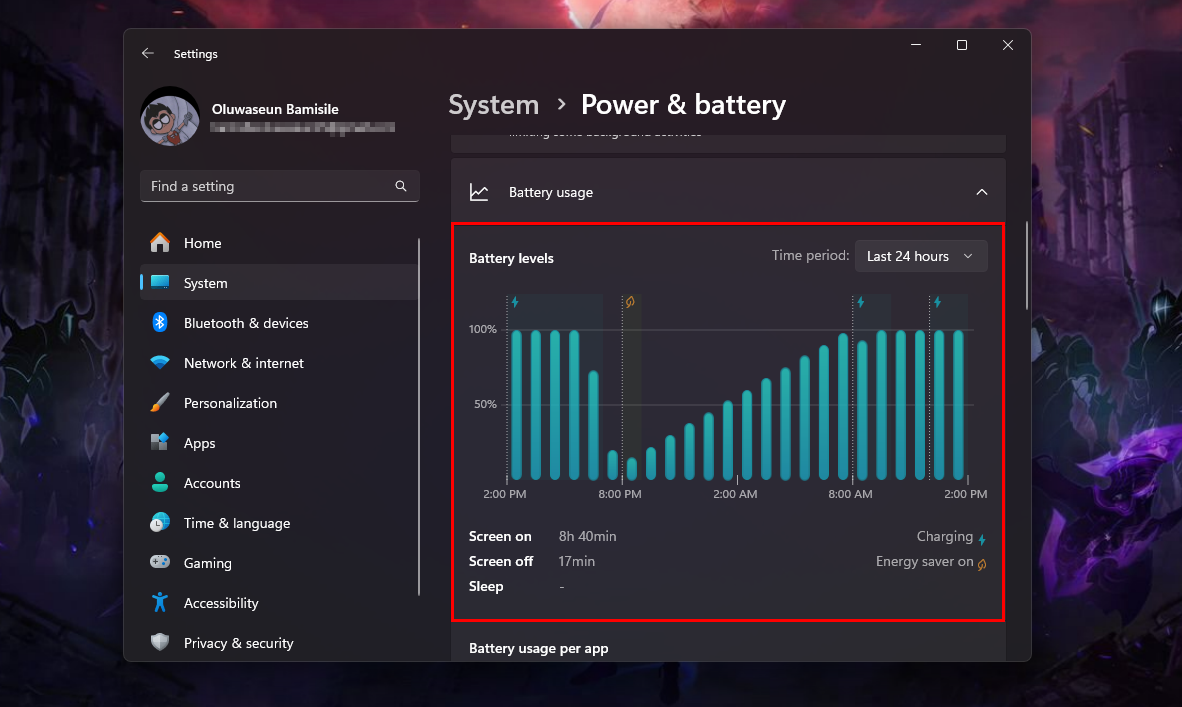Click the charging marker near 8:00 AM
The height and width of the screenshot is (707, 1182).
tap(861, 302)
